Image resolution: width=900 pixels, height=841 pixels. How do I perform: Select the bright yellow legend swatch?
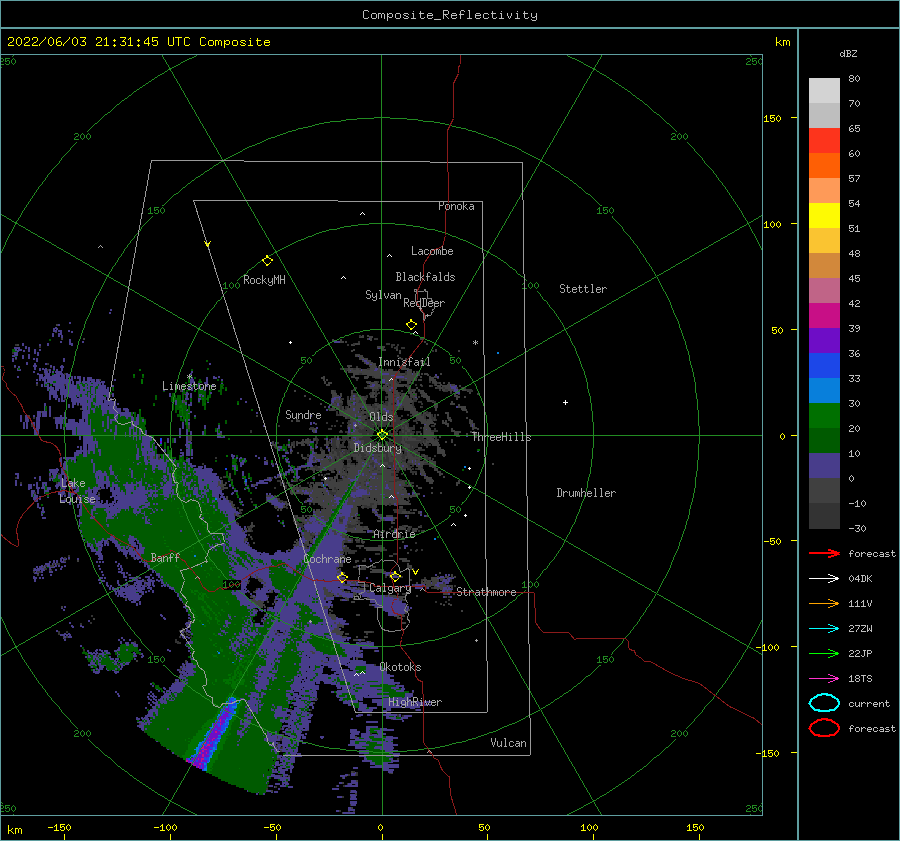click(x=824, y=215)
